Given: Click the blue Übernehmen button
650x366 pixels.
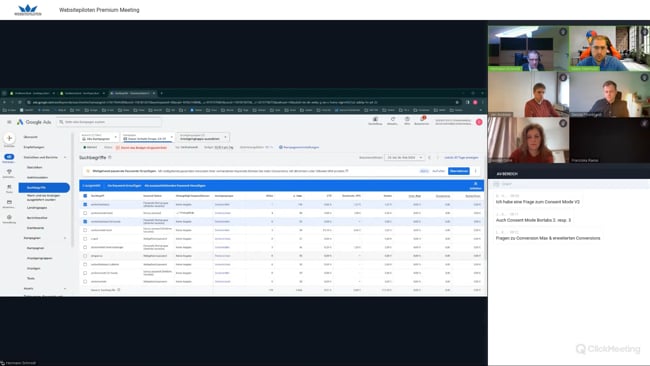Looking at the screenshot, I should click(458, 171).
